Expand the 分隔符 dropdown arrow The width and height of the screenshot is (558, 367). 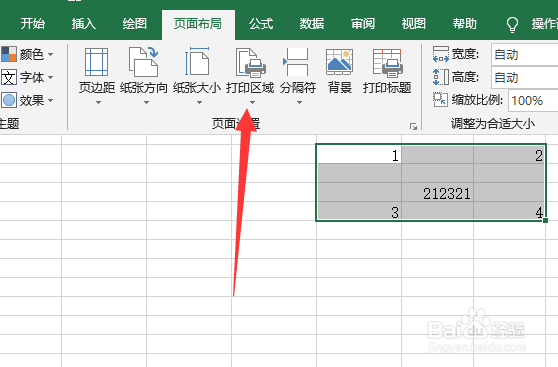pos(300,103)
